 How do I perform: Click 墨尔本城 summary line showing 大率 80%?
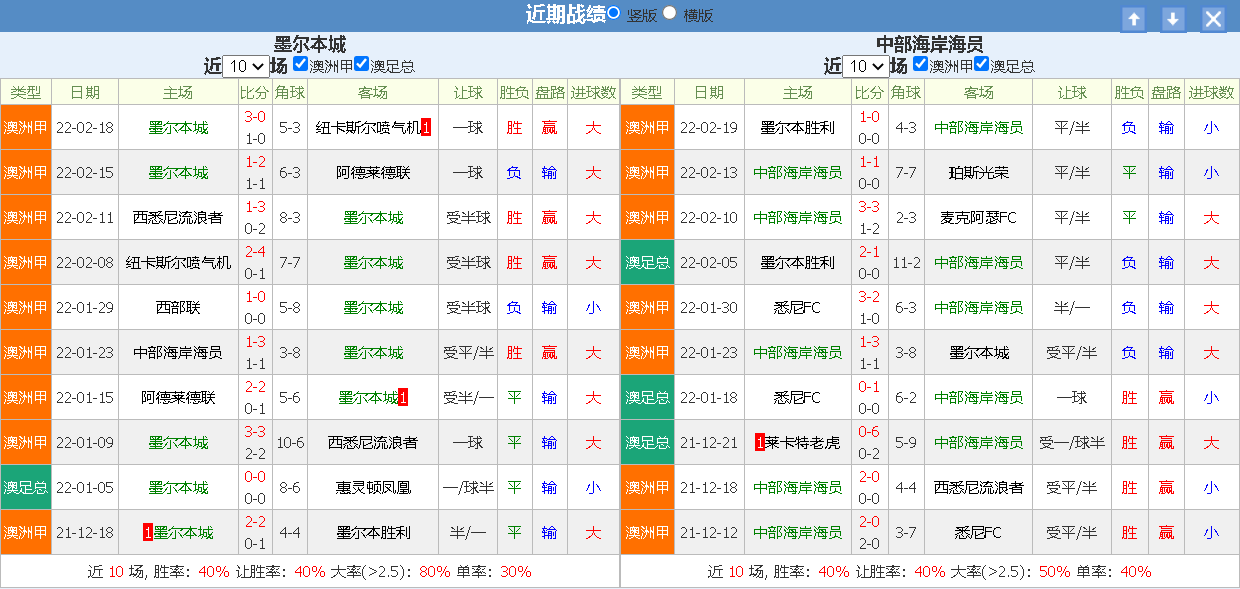(x=310, y=572)
